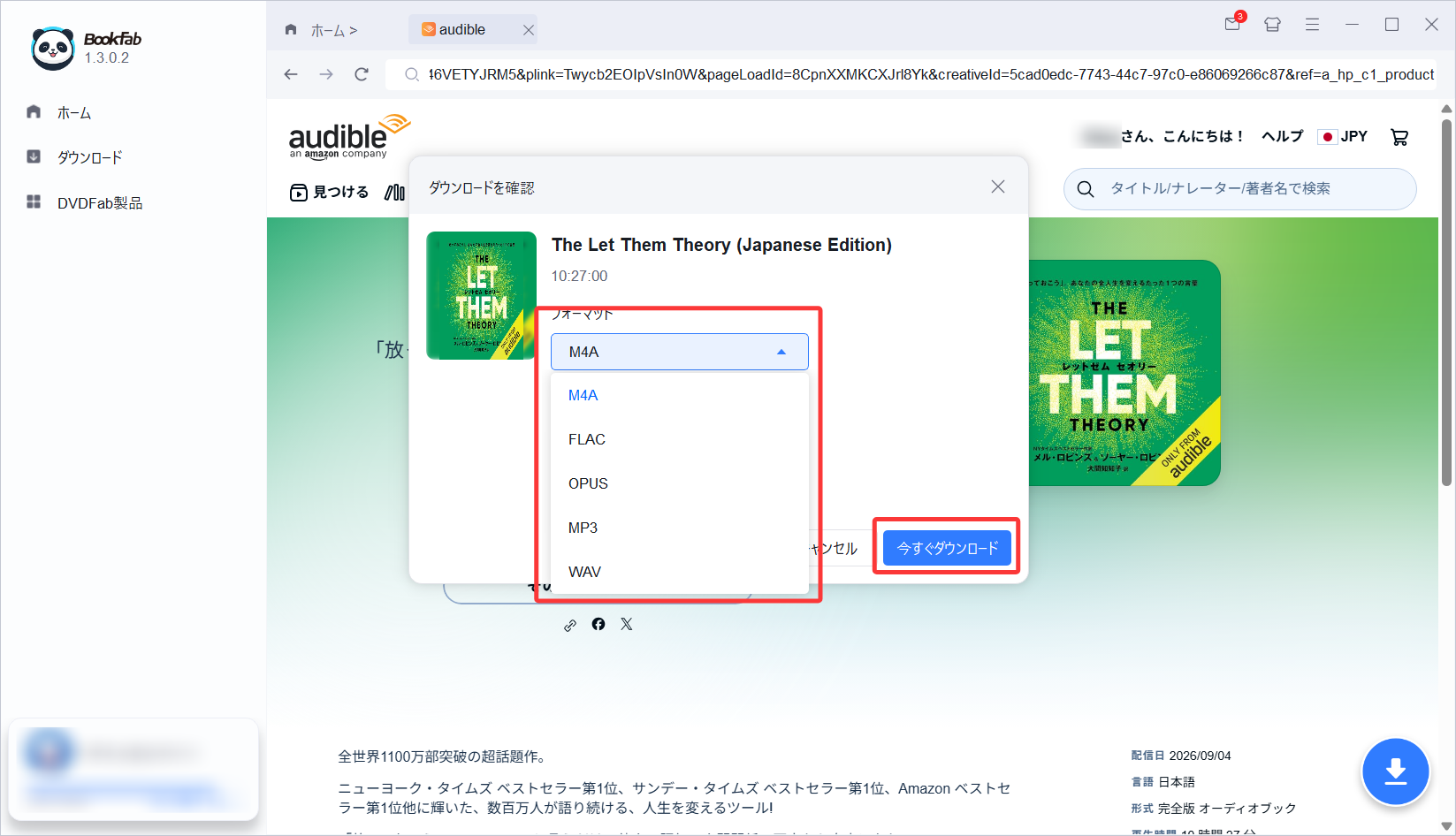The height and width of the screenshot is (836, 1456).
Task: Go forward with the forward arrow
Action: (326, 74)
